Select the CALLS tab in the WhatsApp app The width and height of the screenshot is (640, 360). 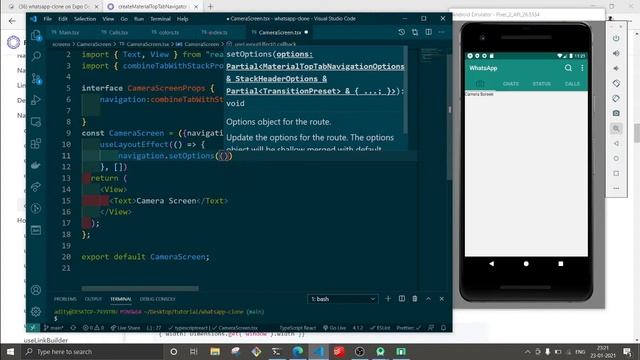[x=572, y=84]
